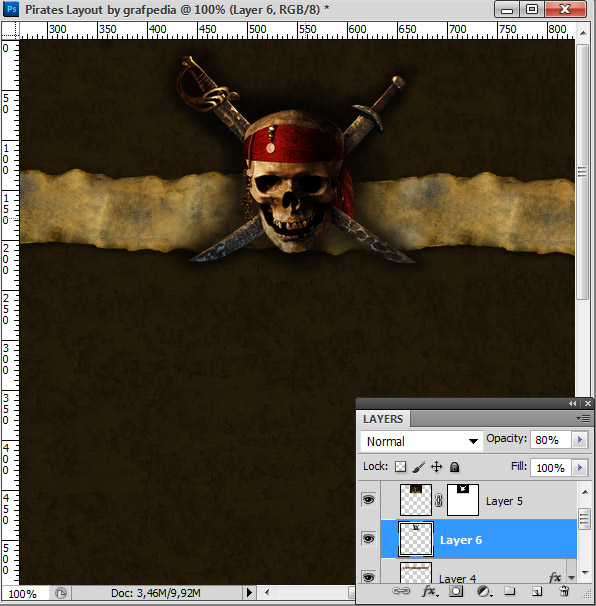This screenshot has width=596, height=606.
Task: Switch to the LAYERS tab
Action: point(383,419)
